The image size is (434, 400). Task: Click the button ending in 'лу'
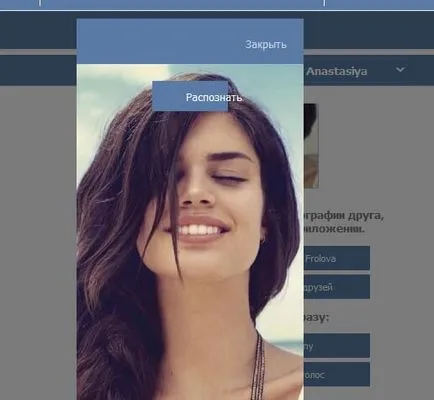[337, 345]
